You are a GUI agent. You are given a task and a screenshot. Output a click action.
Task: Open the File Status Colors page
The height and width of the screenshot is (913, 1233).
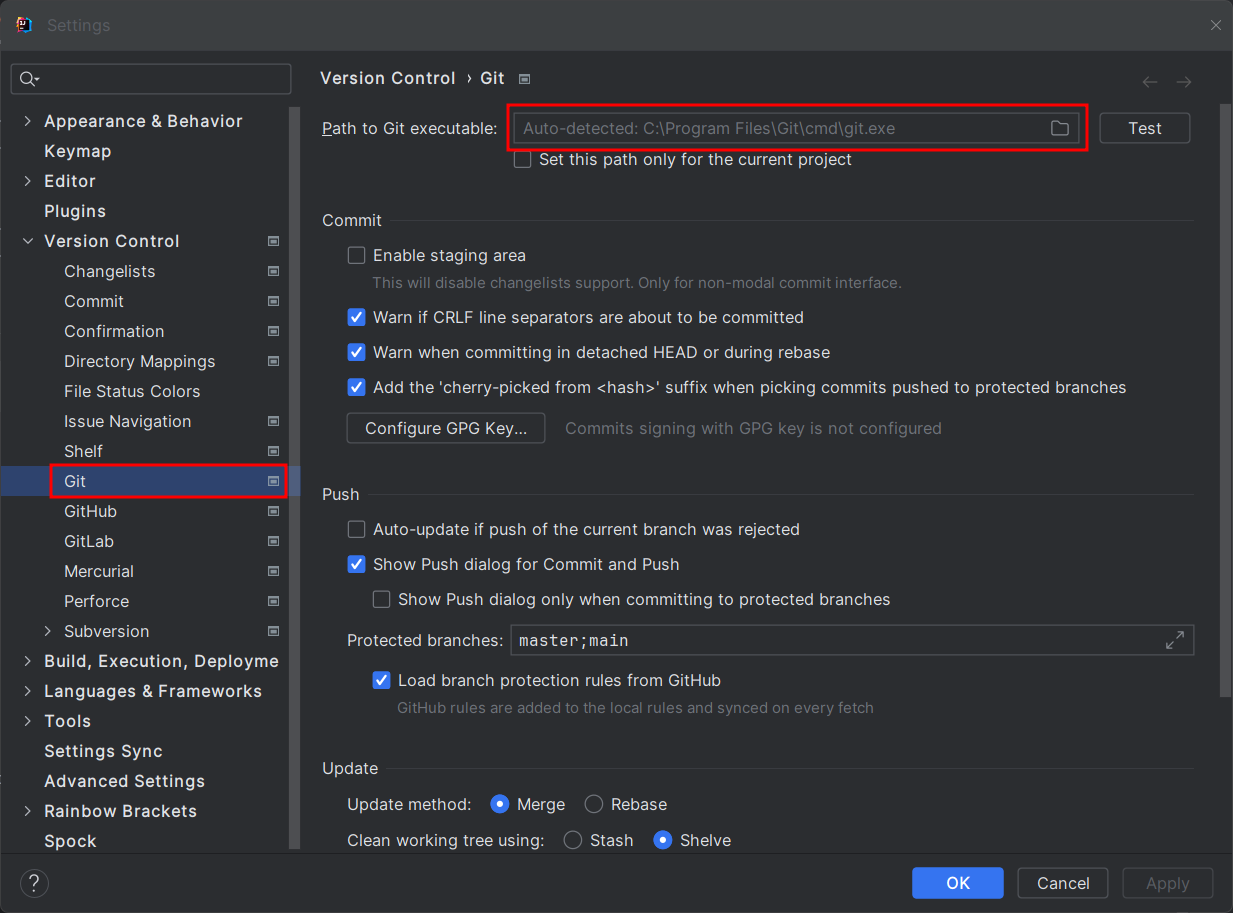click(x=132, y=391)
